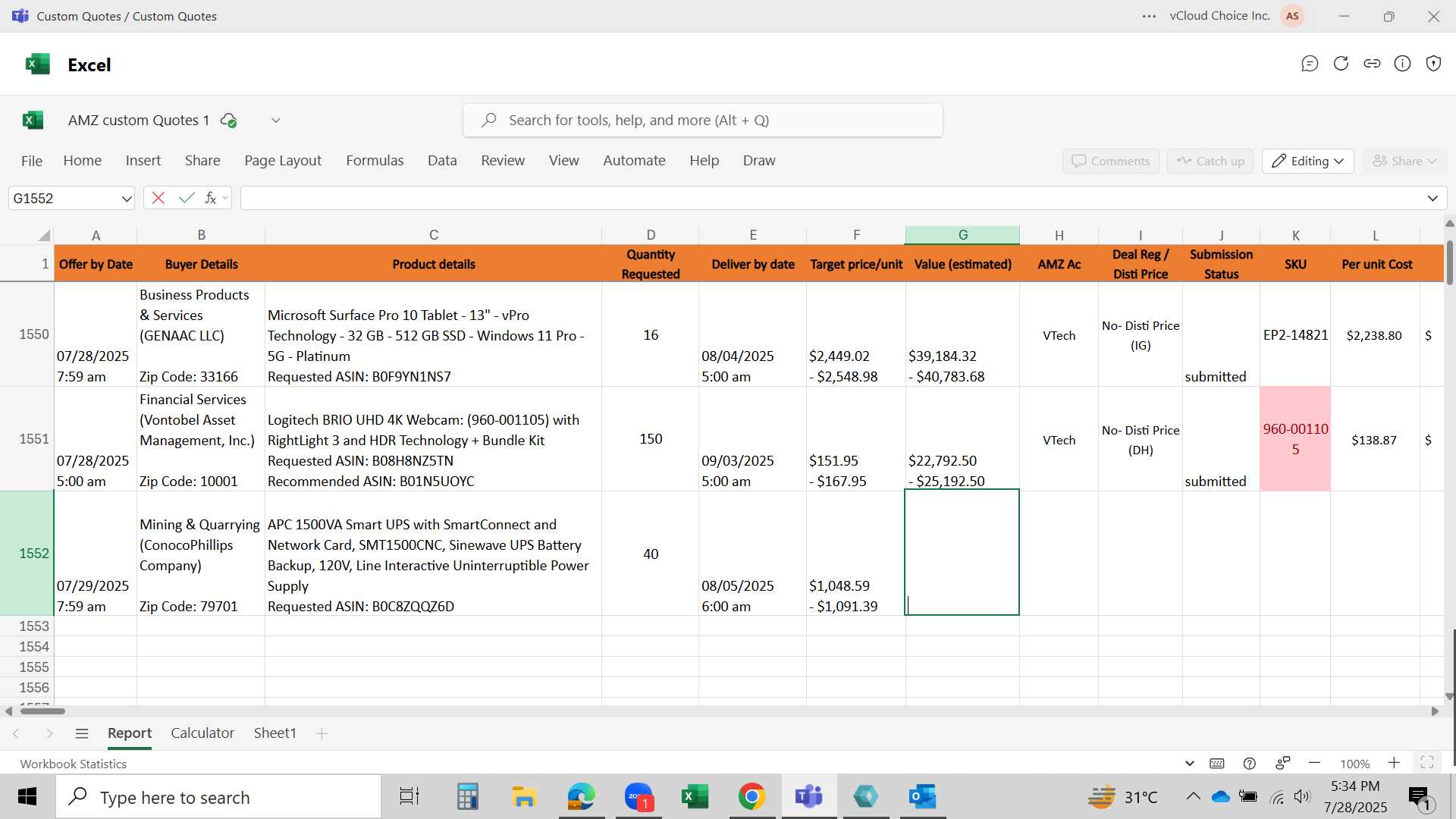Click the feedback icon in status bar
Screen dimensions: 1456x819
pos(1283,763)
